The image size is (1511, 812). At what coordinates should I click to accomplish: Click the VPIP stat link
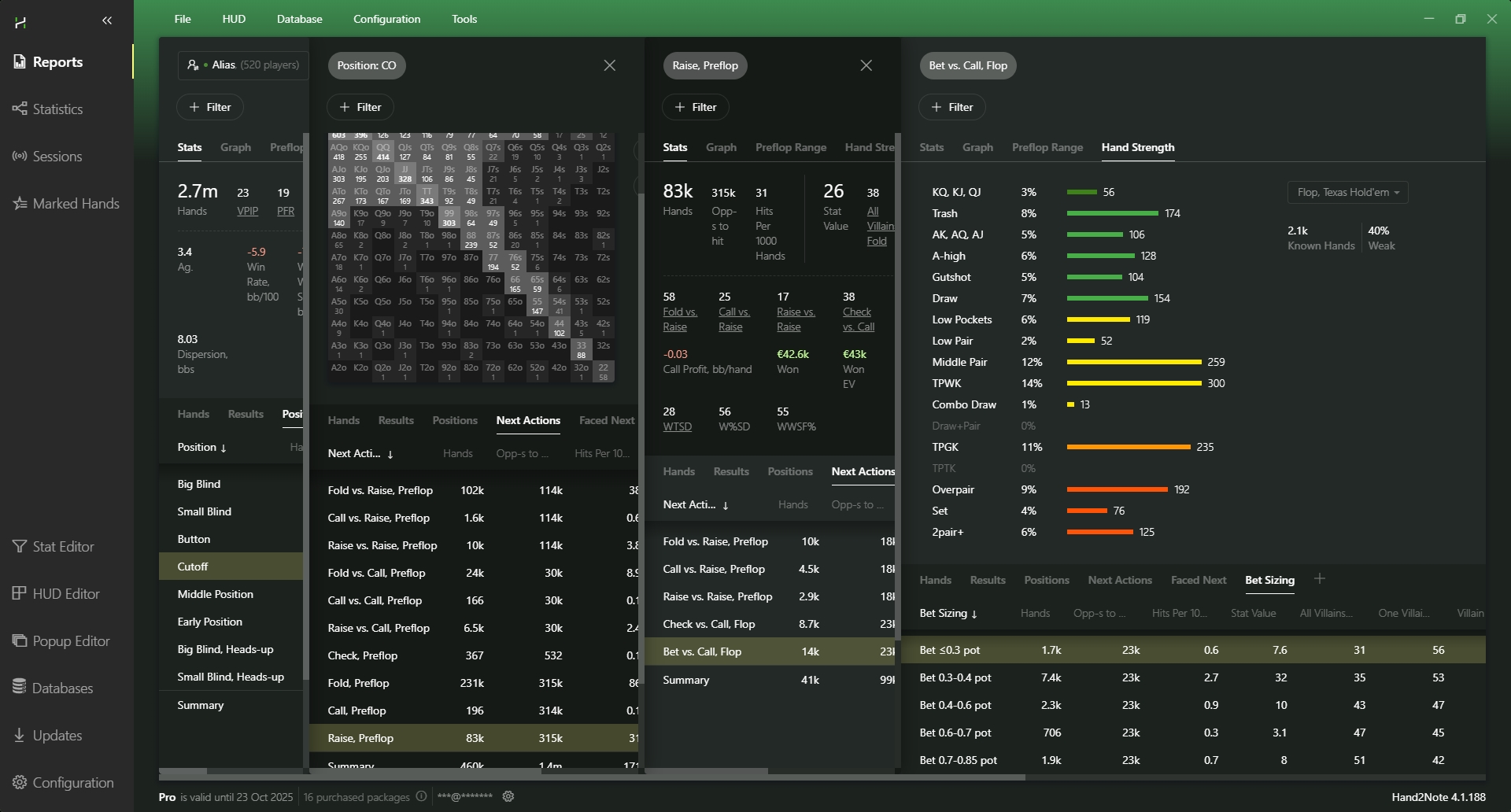[247, 211]
